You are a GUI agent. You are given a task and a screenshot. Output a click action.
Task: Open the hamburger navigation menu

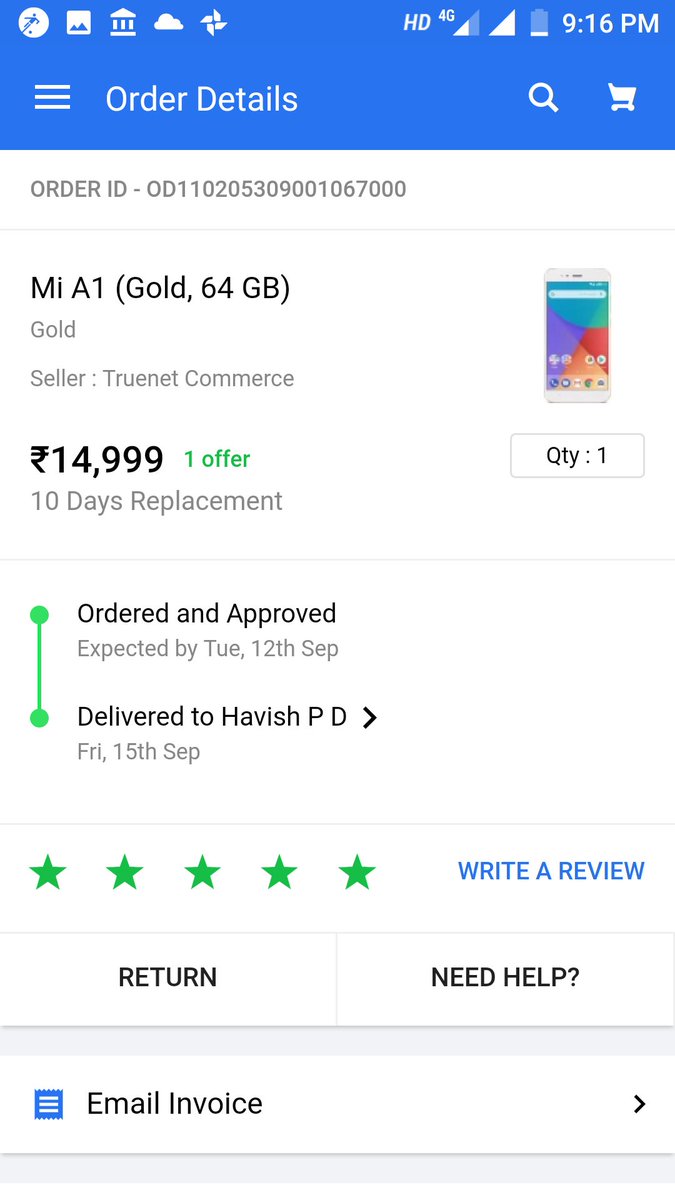click(x=52, y=98)
